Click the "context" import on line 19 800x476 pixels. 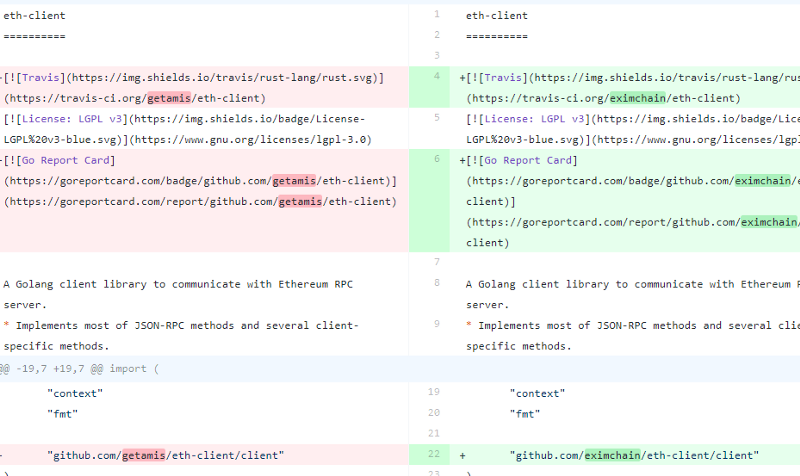(x=537, y=393)
